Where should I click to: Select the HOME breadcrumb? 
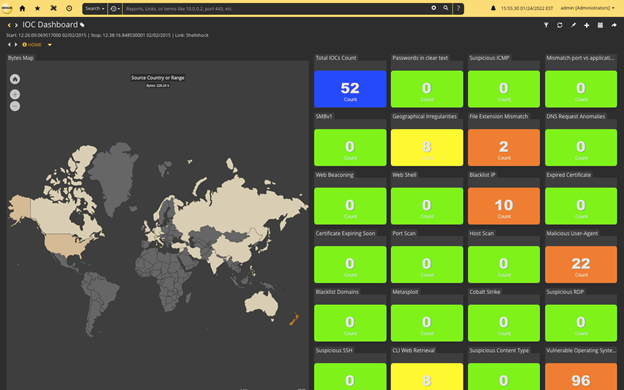(32, 45)
